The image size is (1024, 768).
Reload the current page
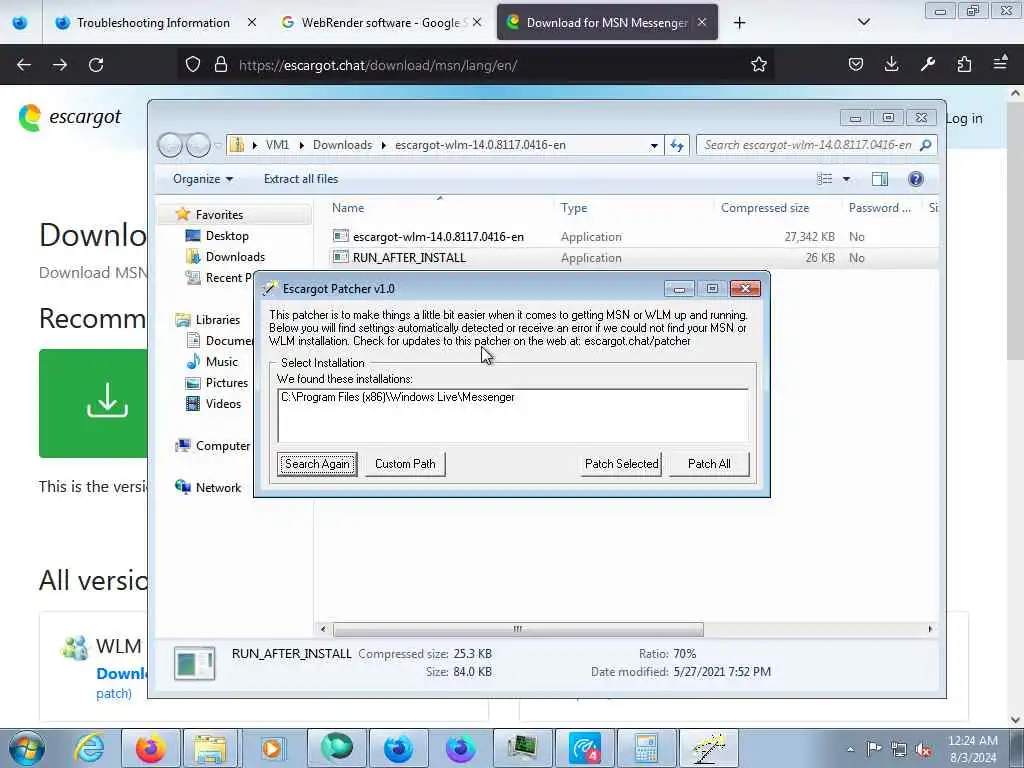96,65
